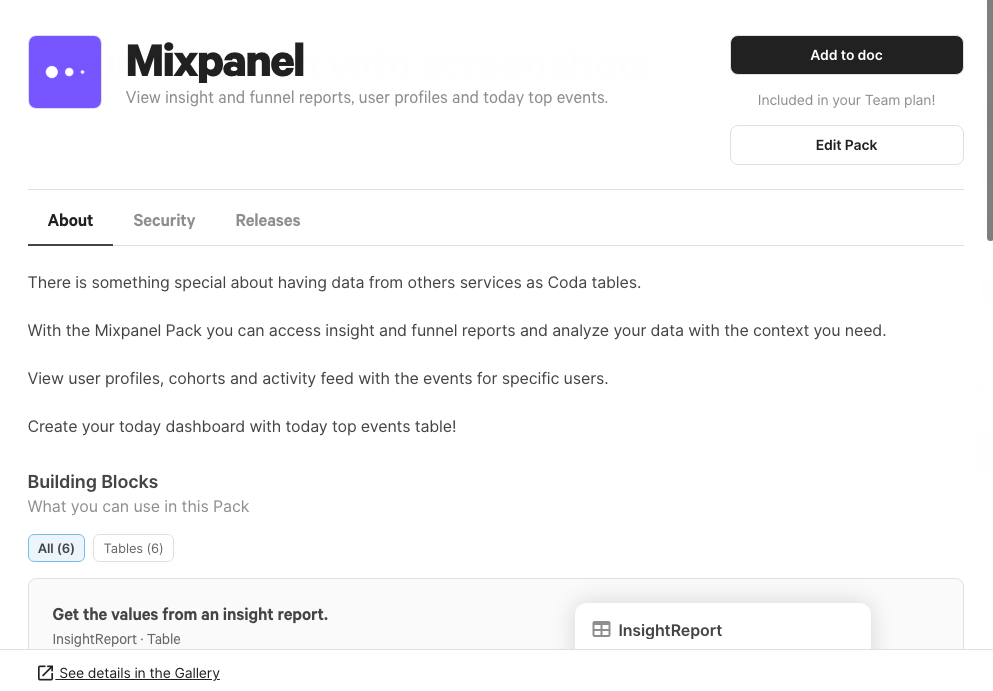Click the pack description under the Mixpanel title
Image resolution: width=993 pixels, height=691 pixels.
pyautogui.click(x=367, y=98)
